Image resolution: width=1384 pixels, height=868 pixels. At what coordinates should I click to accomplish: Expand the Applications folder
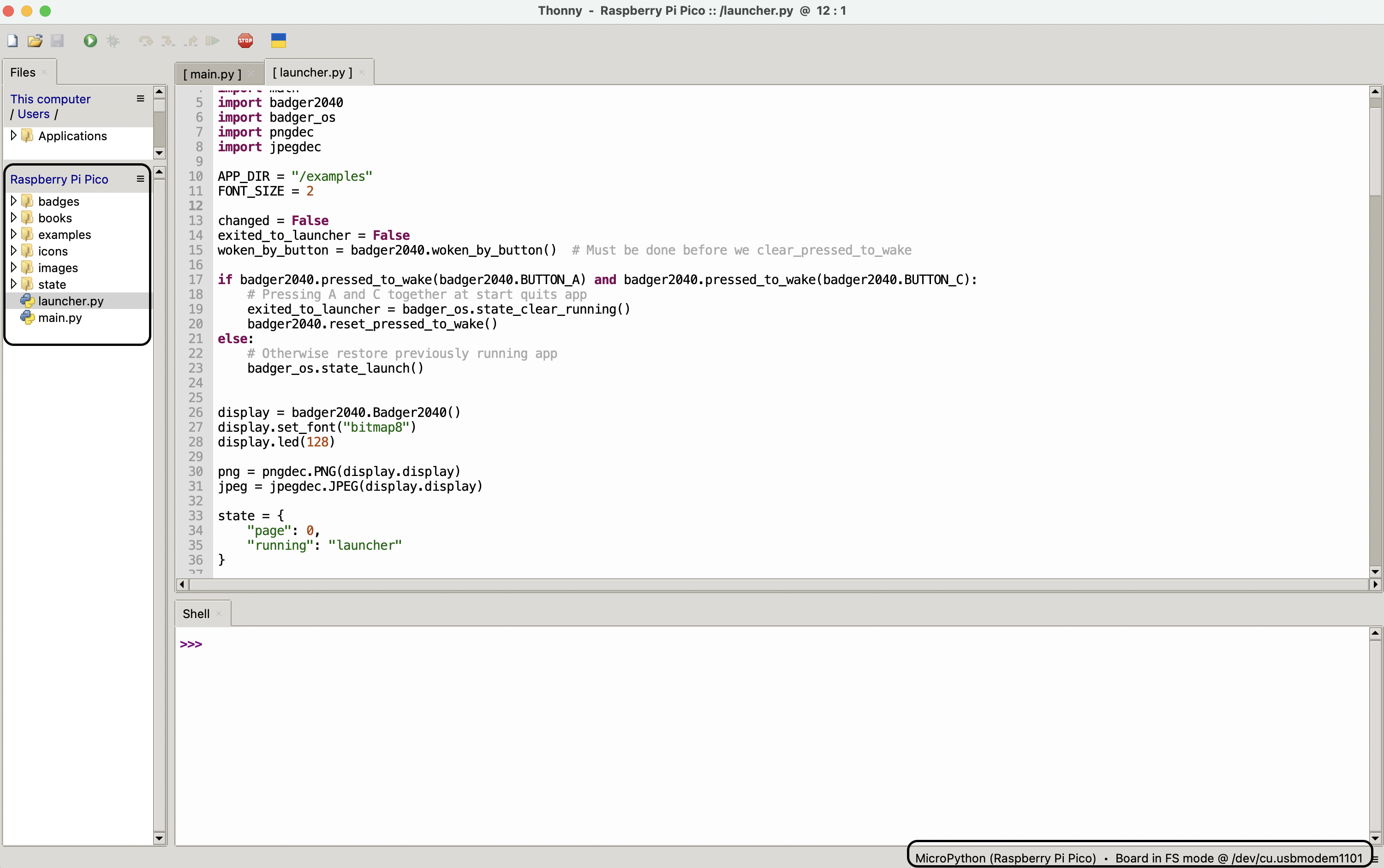click(x=14, y=136)
